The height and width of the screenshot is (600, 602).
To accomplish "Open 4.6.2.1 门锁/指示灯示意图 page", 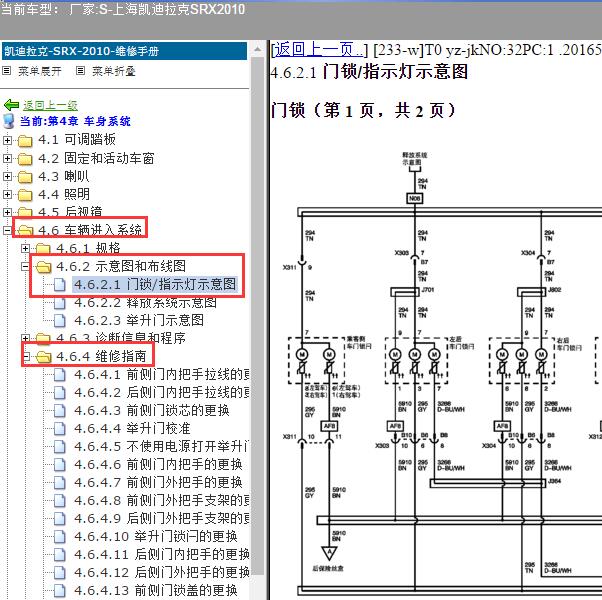I will click(x=155, y=284).
